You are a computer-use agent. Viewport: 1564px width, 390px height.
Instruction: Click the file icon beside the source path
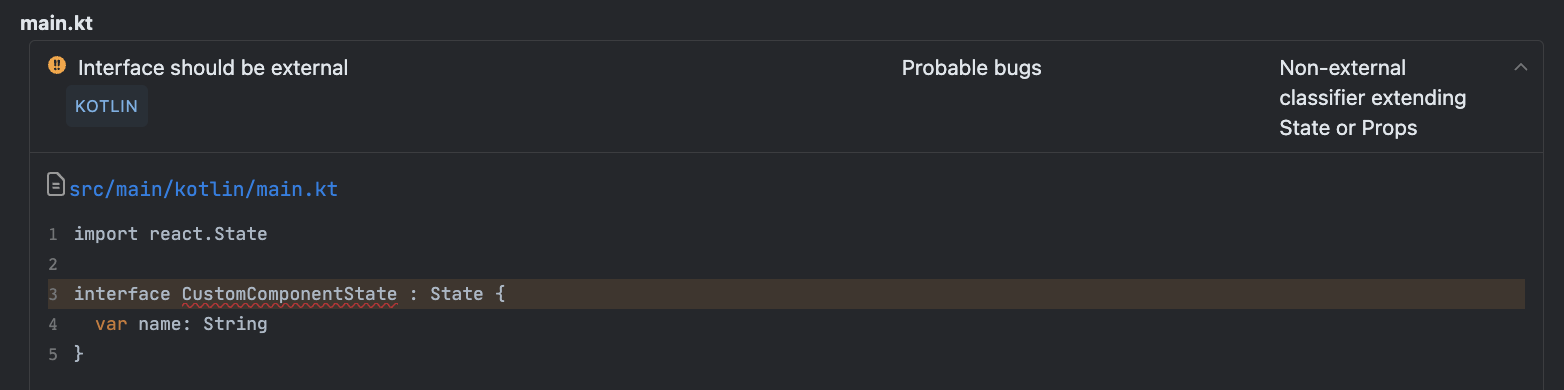click(x=57, y=185)
